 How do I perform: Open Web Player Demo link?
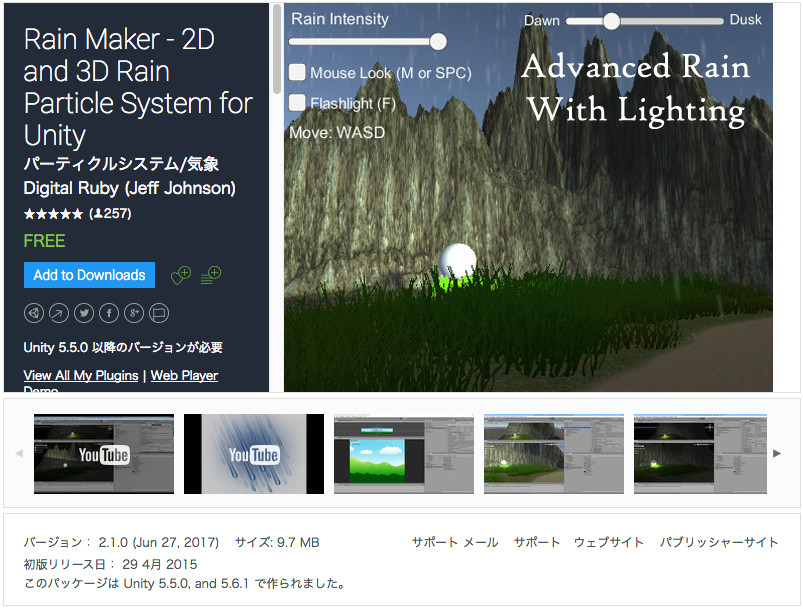click(184, 375)
